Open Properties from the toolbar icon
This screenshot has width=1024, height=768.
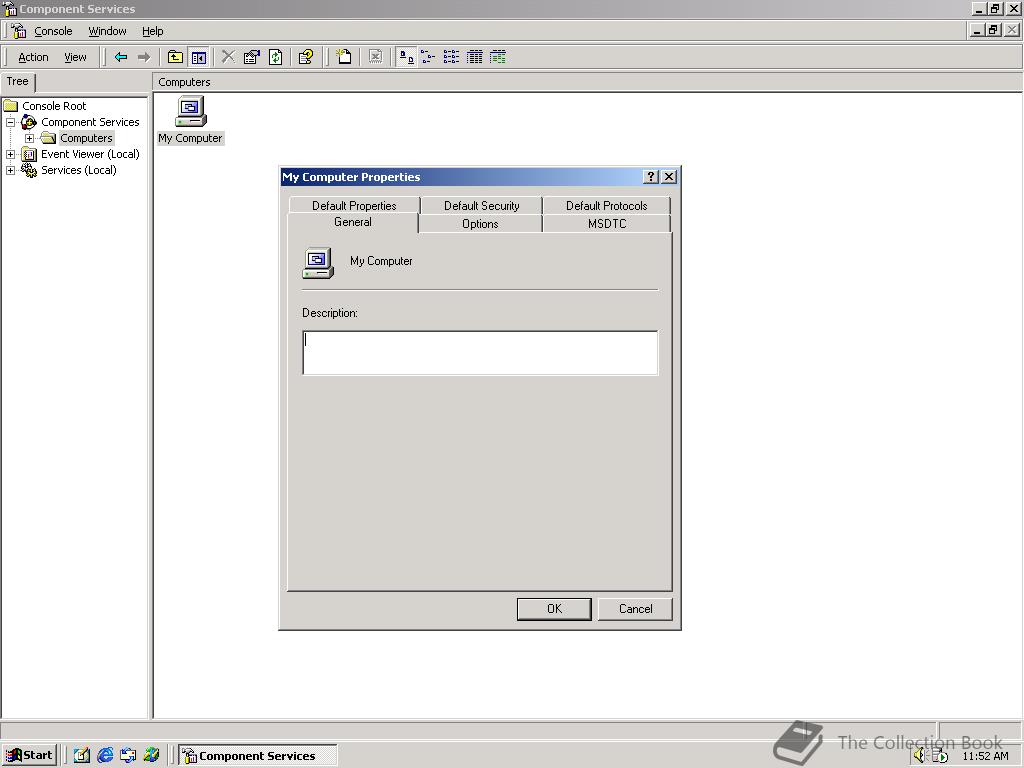tap(251, 57)
